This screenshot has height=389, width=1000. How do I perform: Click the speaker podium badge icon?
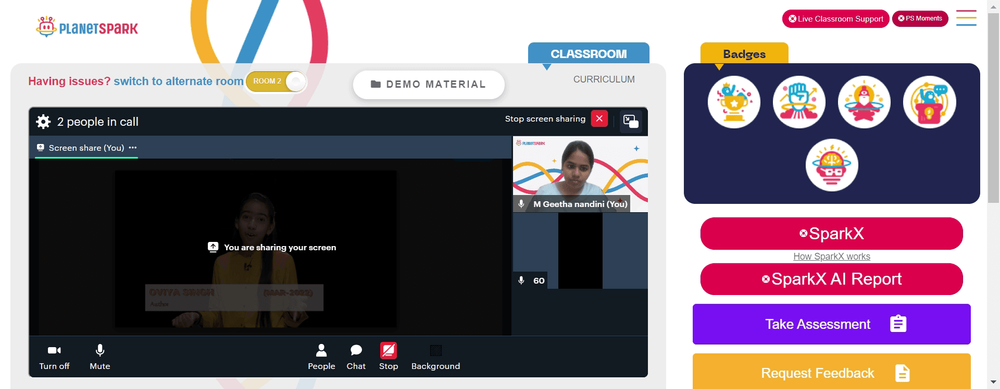929,102
